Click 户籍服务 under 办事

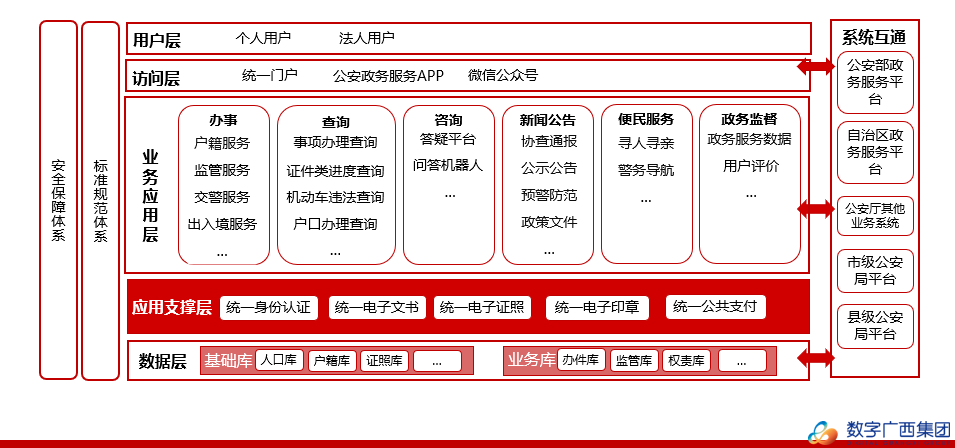tap(222, 143)
